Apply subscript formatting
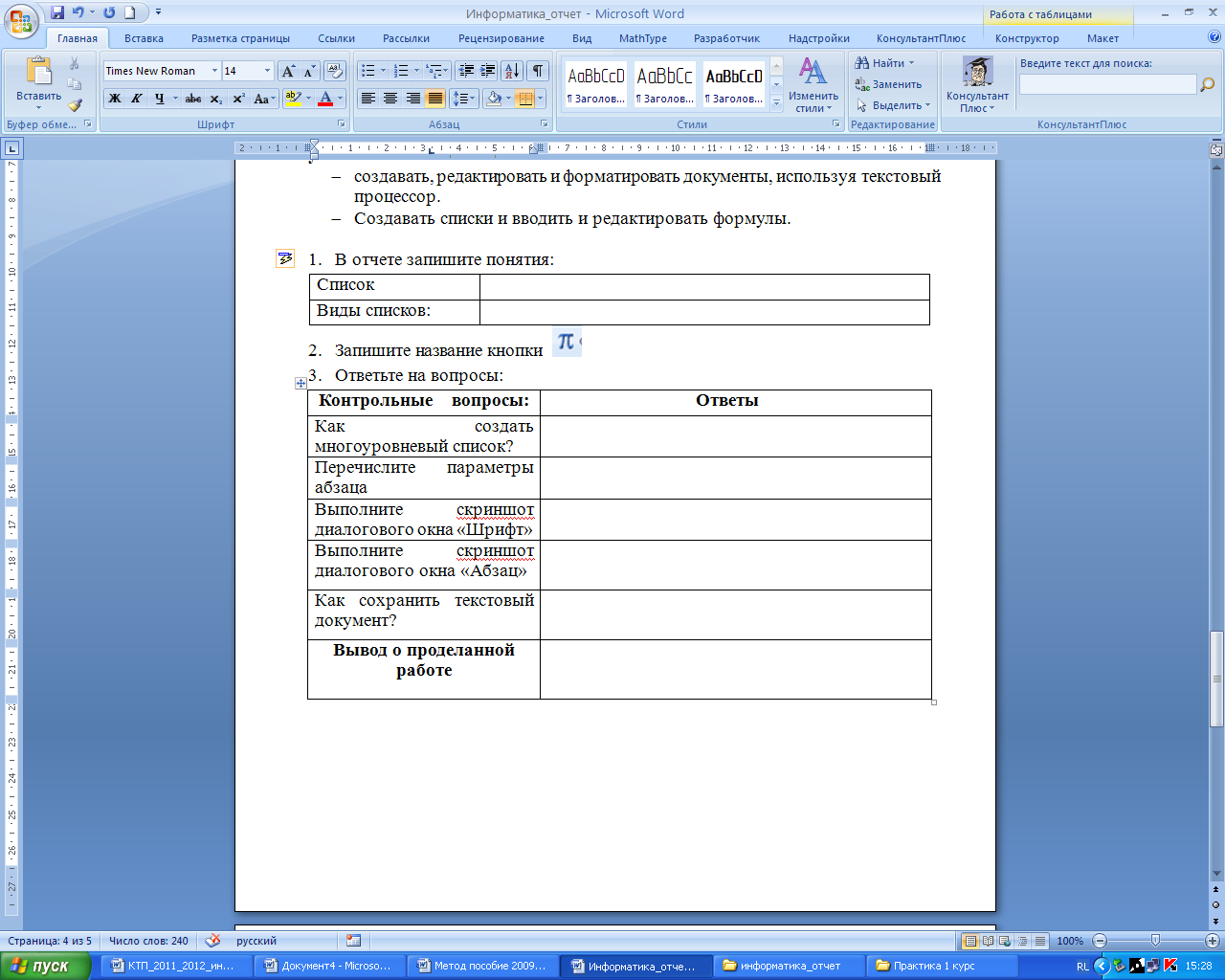This screenshot has width=1225, height=980. pyautogui.click(x=216, y=99)
